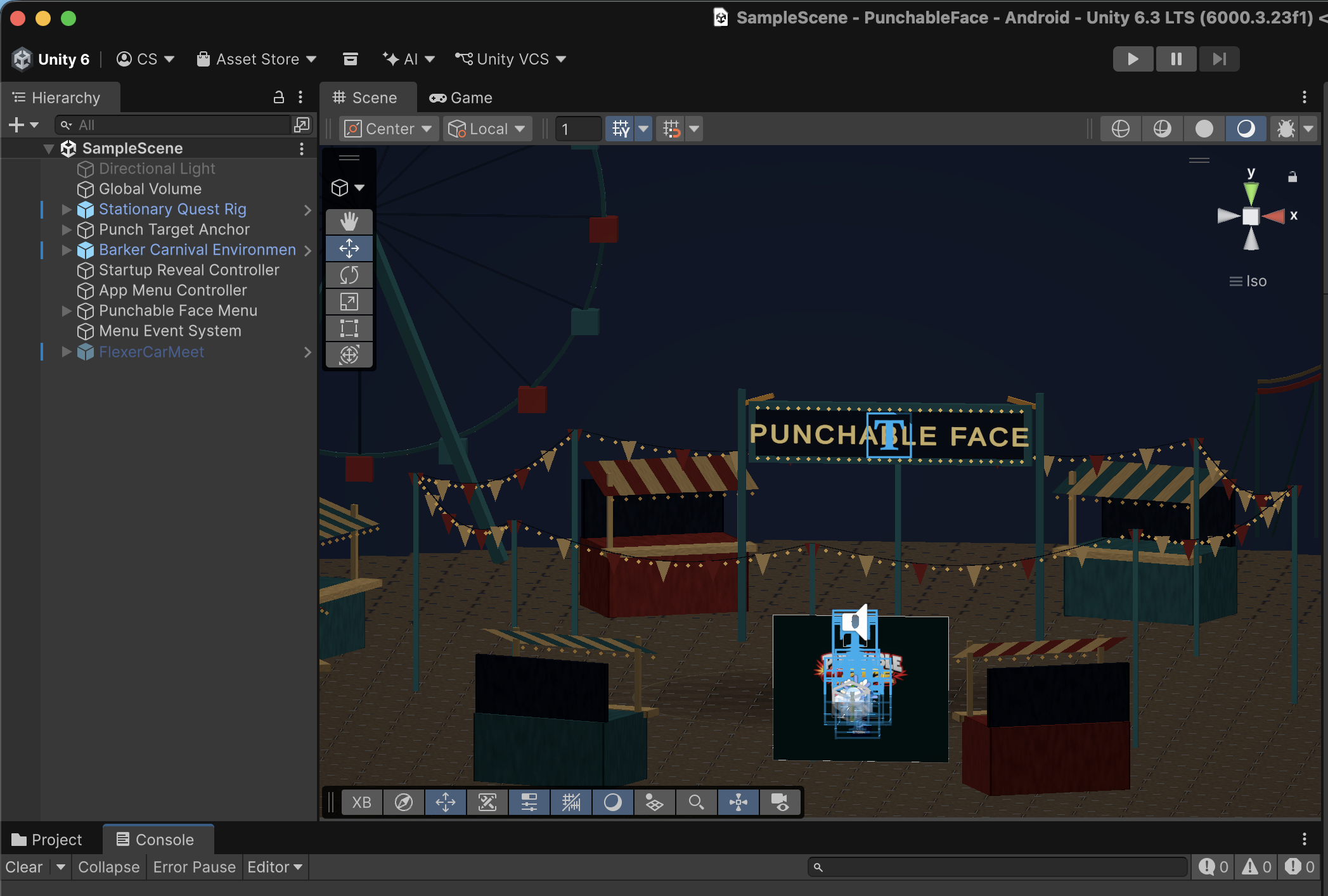Toggle scene lighting circle icon
The height and width of the screenshot is (896, 1328).
pos(1246,129)
